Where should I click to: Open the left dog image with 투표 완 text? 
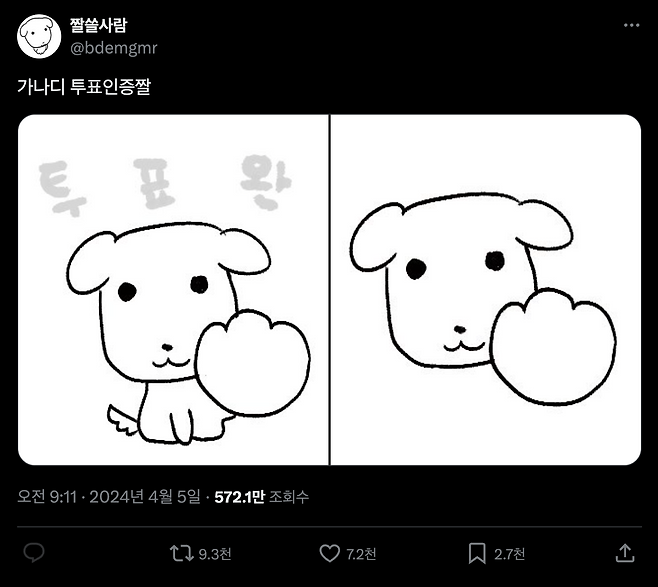click(x=173, y=290)
